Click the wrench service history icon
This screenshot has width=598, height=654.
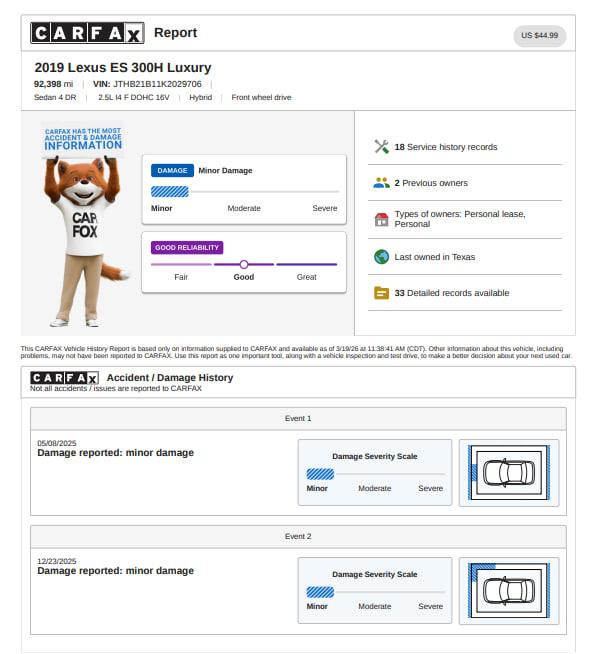click(381, 147)
